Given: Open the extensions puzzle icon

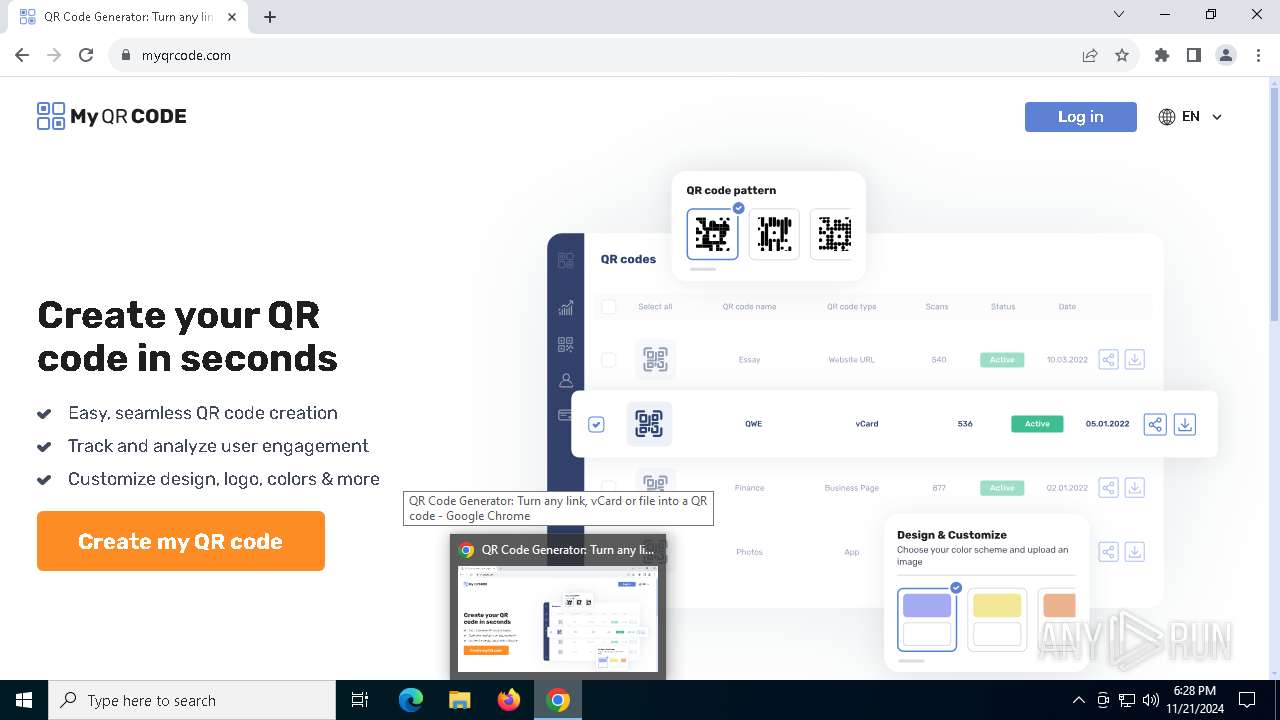Looking at the screenshot, I should pyautogui.click(x=1162, y=55).
